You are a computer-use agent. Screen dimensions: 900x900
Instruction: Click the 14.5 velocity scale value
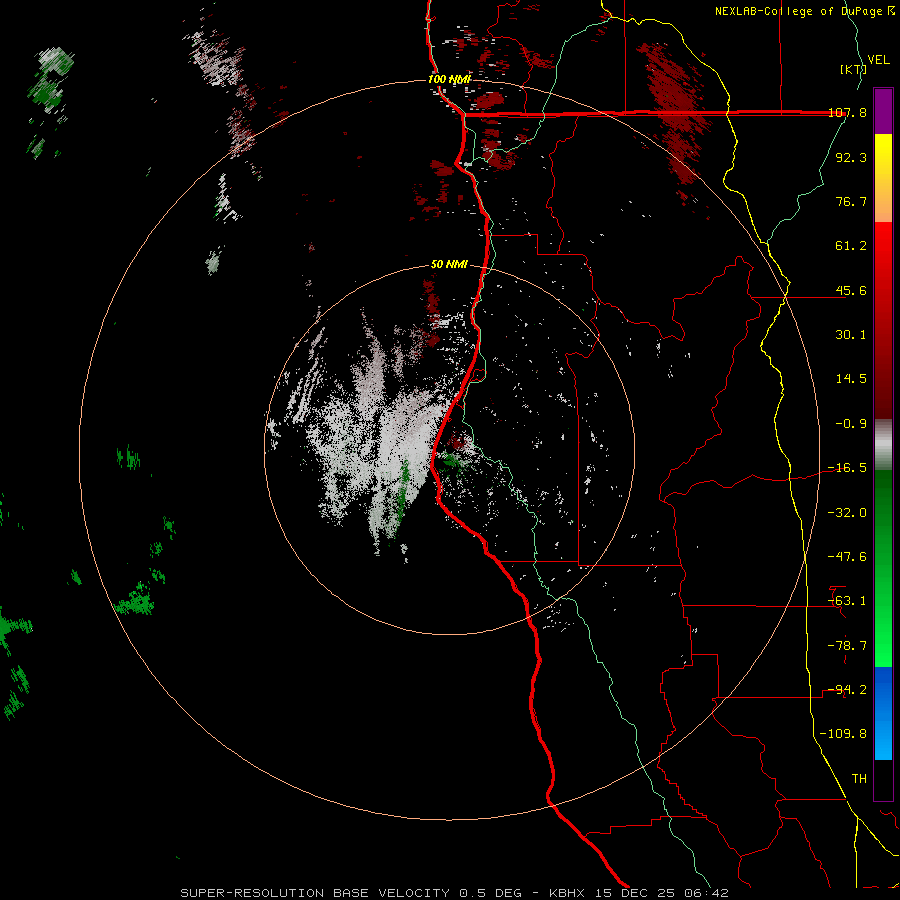[851, 379]
